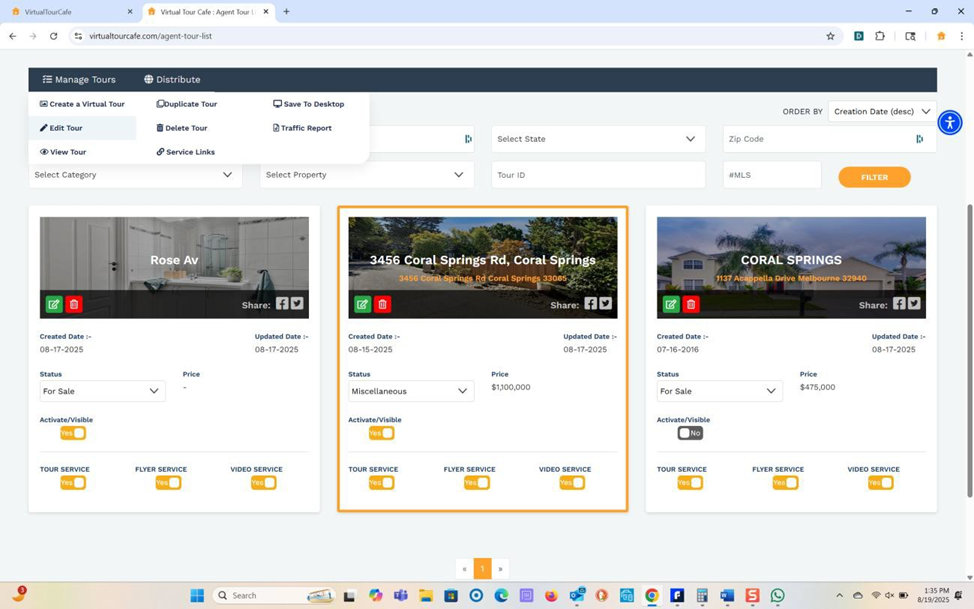
Task: Expand the Select State dropdown
Action: pos(596,139)
